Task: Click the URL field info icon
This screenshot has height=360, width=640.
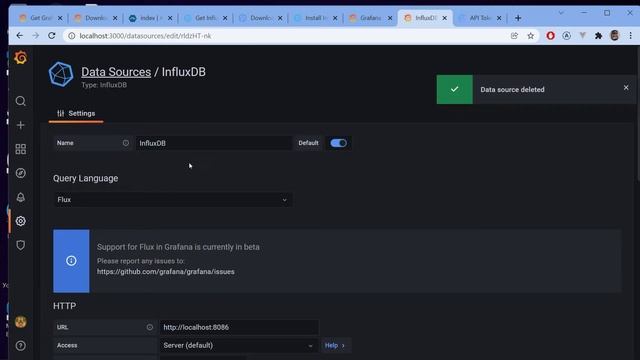Action: 150,327
